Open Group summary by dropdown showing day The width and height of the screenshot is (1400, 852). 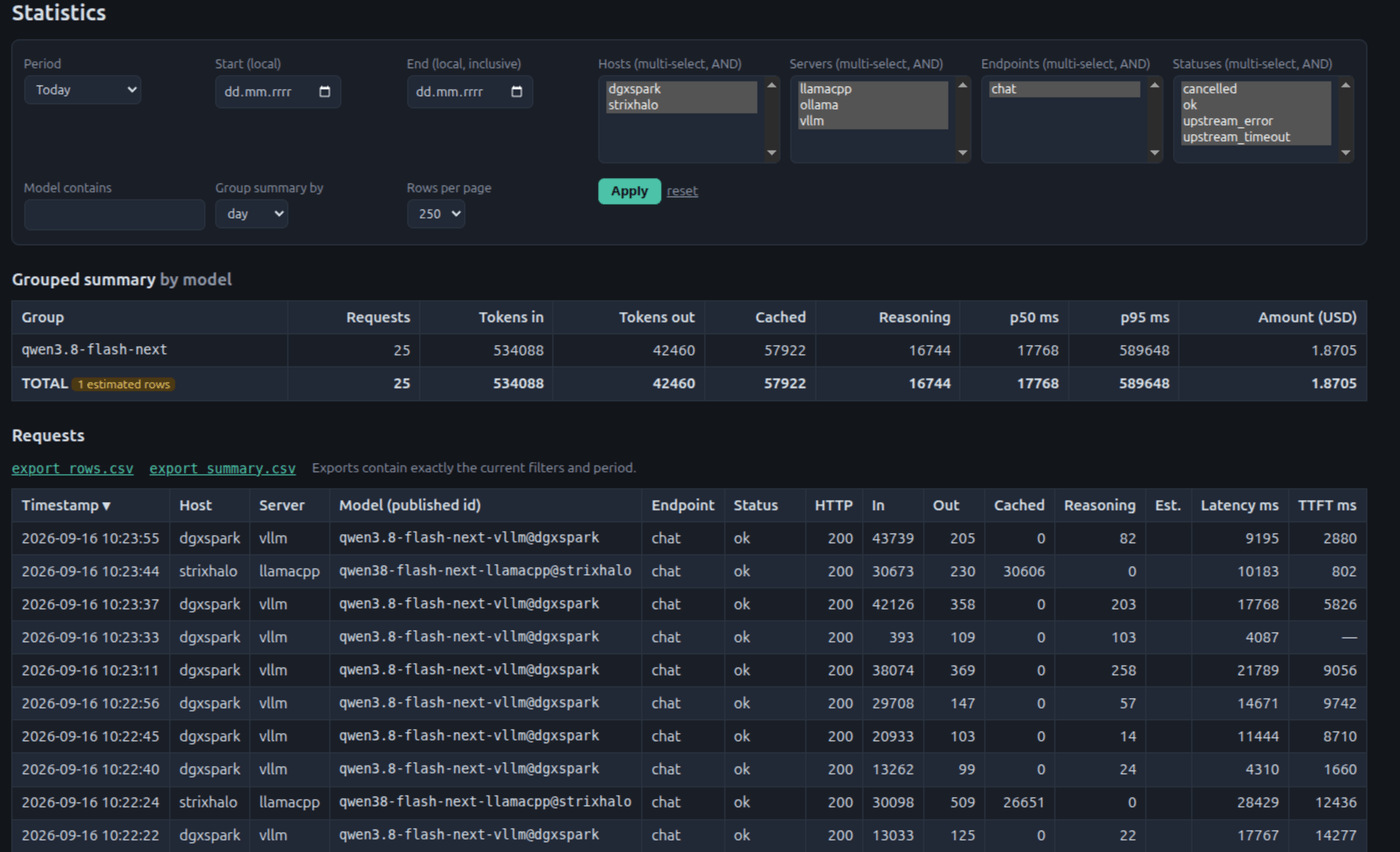[251, 214]
